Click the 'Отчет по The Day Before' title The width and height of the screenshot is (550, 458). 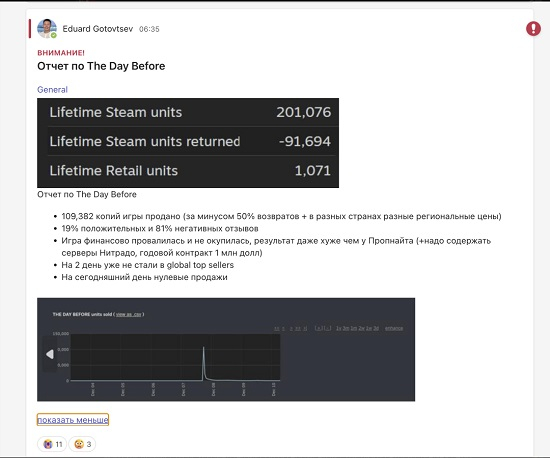101,66
